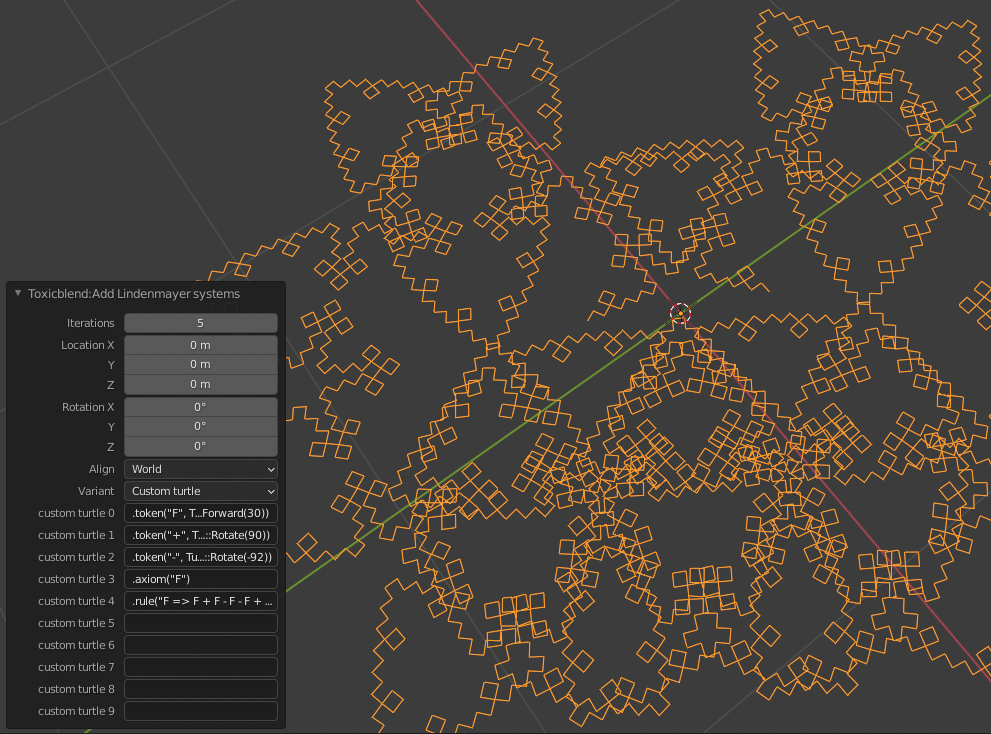Open the Variant dropdown showing Custom turtle

coord(200,491)
